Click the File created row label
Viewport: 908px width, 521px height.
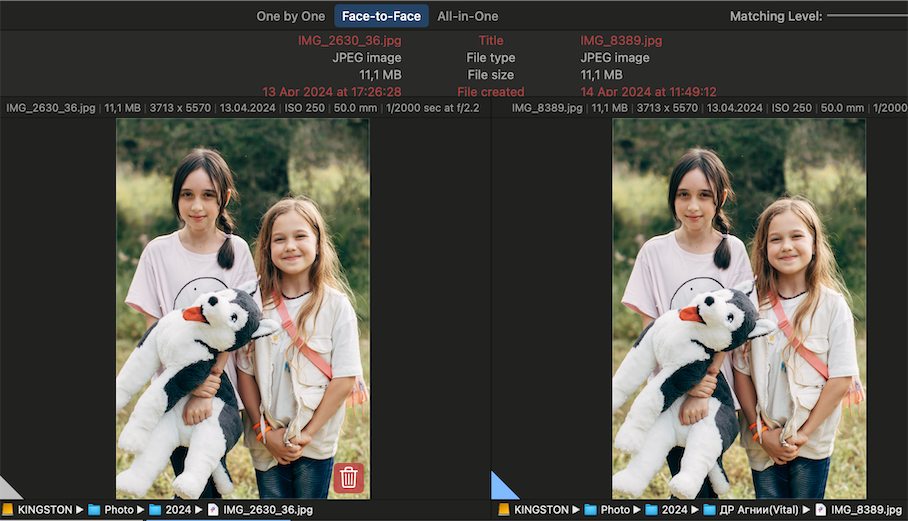pos(490,91)
